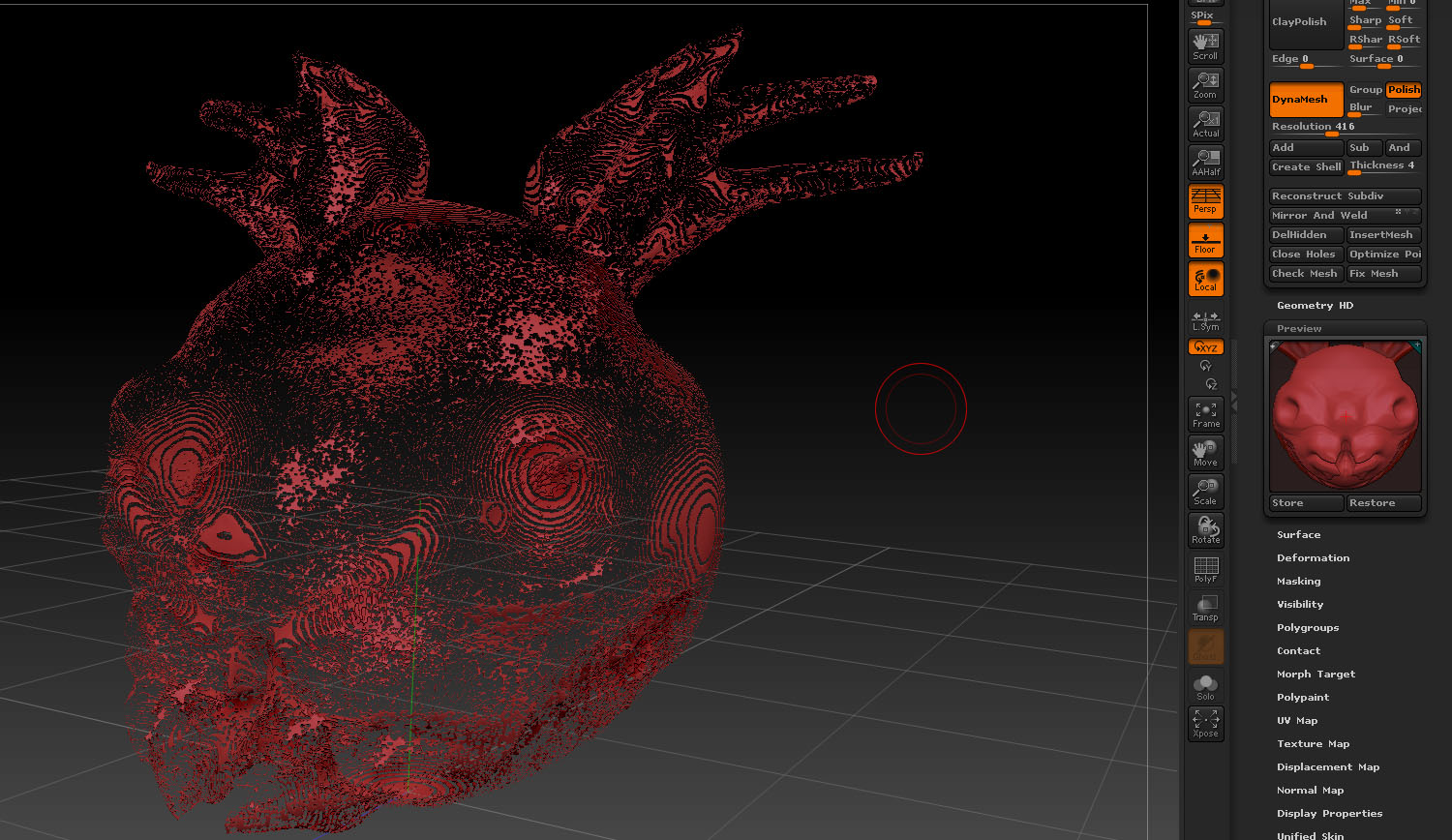This screenshot has width=1452, height=840.
Task: Click the DynaMesh And button
Action: pyautogui.click(x=1404, y=148)
